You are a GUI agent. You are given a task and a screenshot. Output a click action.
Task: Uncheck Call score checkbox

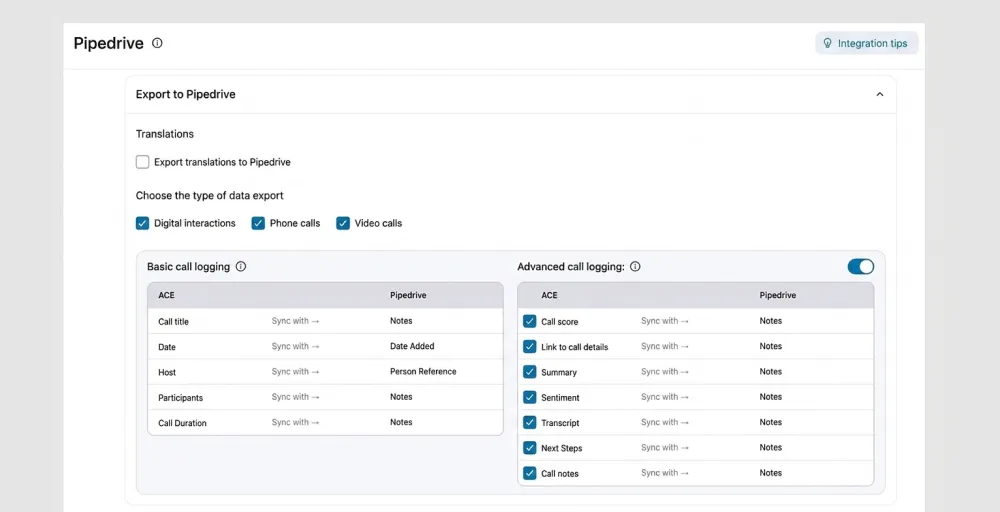(529, 321)
